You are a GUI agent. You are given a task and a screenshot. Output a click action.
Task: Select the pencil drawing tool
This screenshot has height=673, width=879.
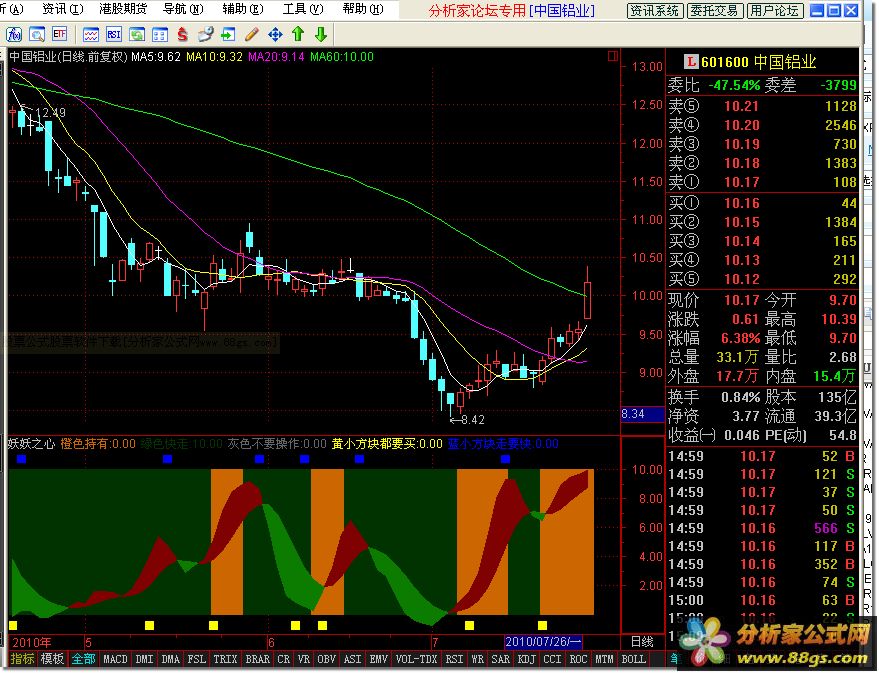pyautogui.click(x=252, y=35)
